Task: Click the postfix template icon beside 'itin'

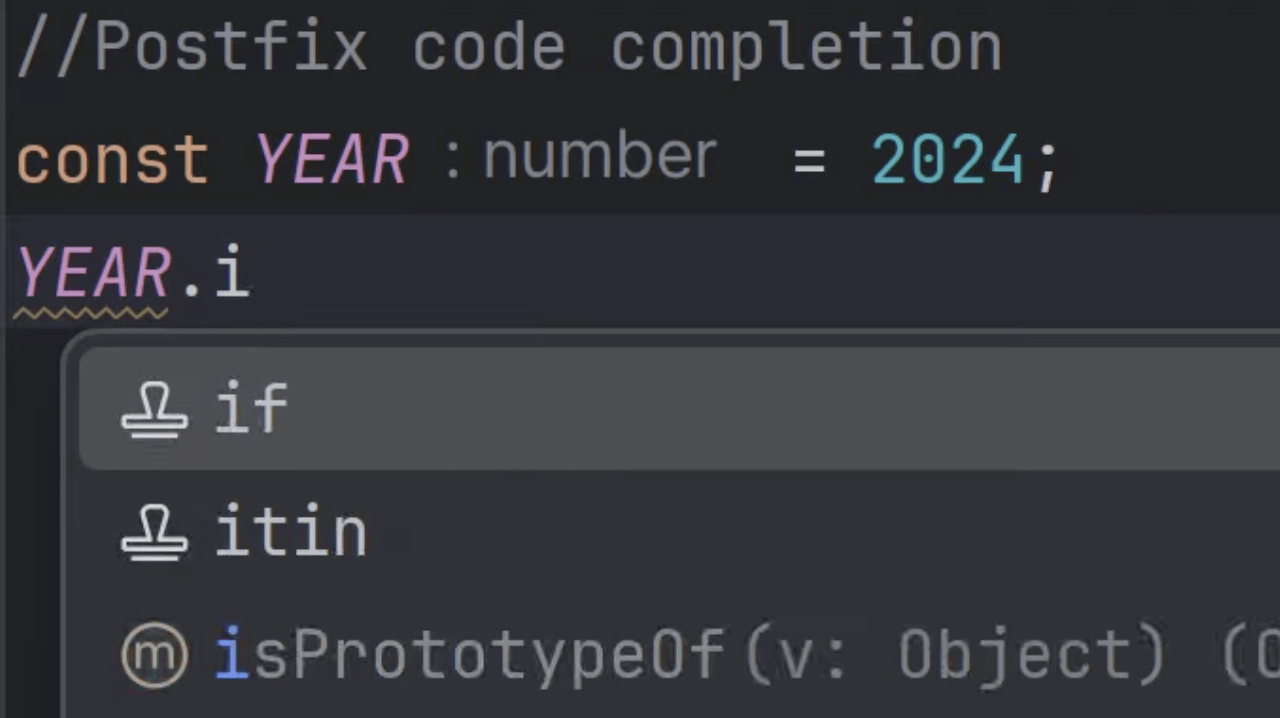Action: (154, 532)
